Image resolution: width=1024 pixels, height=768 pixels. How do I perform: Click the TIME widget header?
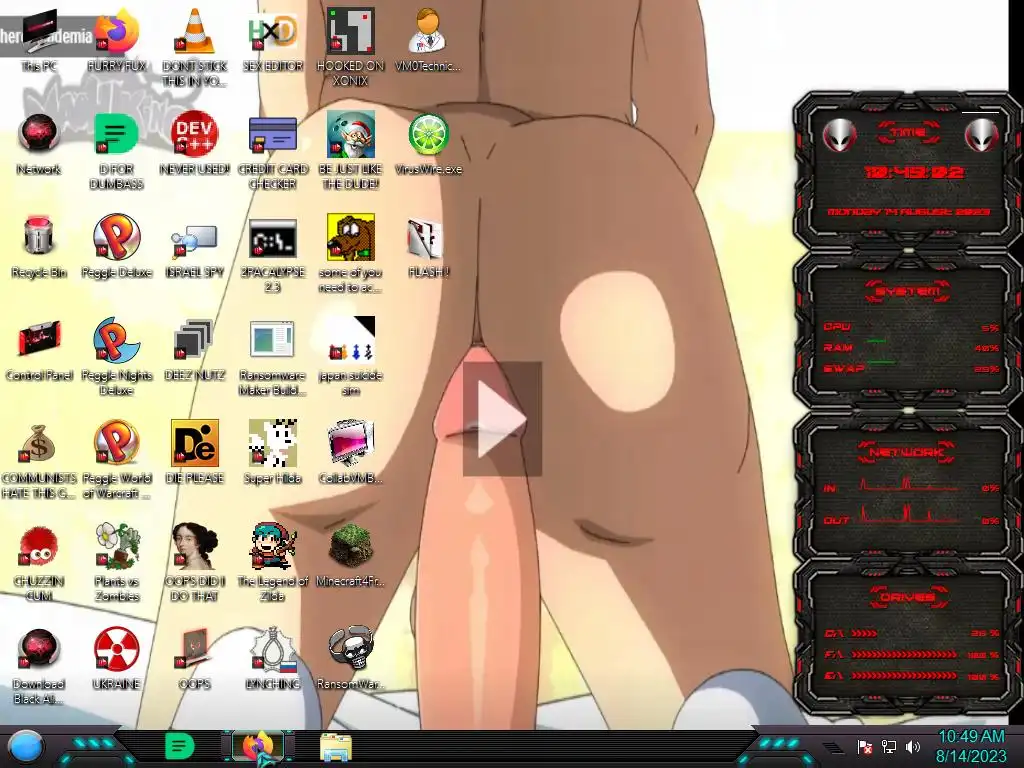(908, 132)
